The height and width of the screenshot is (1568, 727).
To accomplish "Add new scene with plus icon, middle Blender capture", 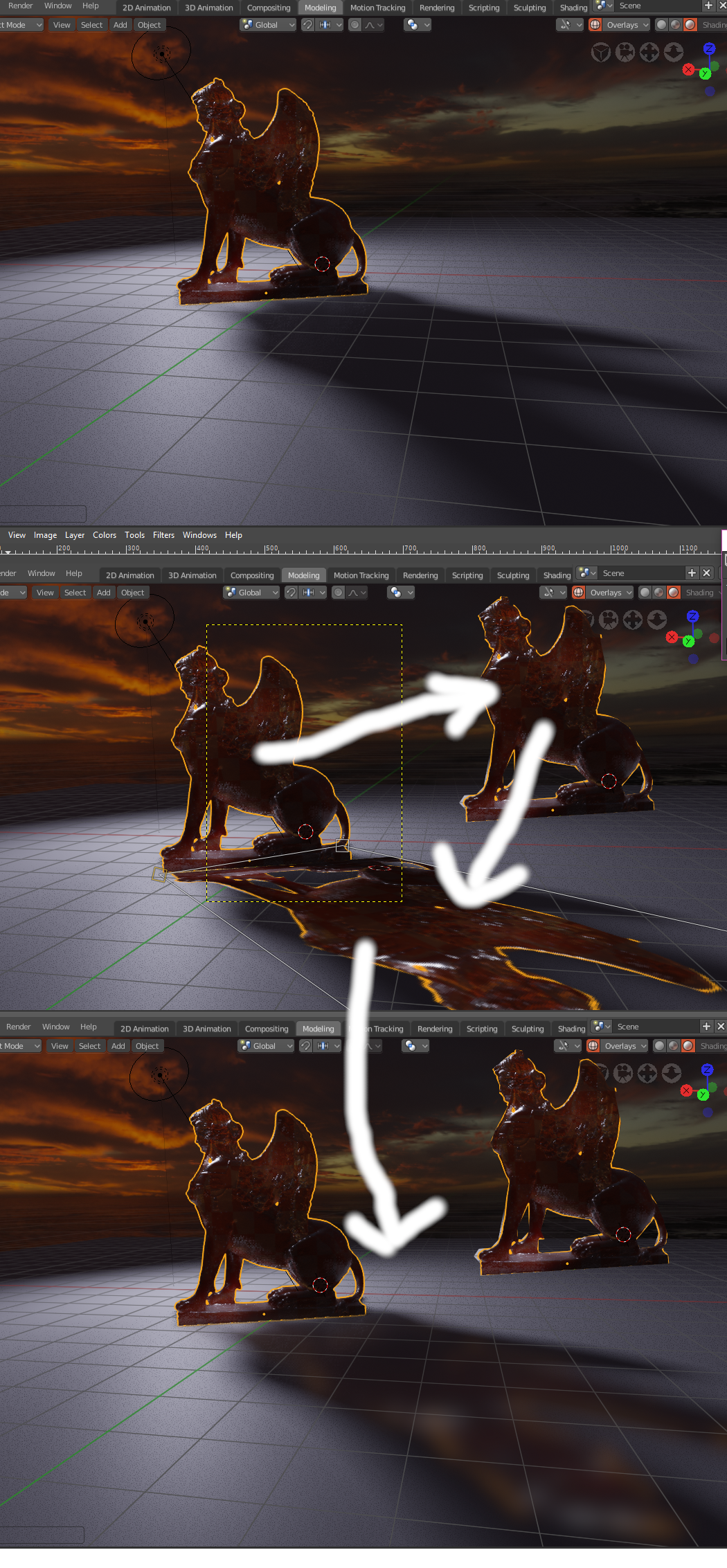I will [x=692, y=573].
